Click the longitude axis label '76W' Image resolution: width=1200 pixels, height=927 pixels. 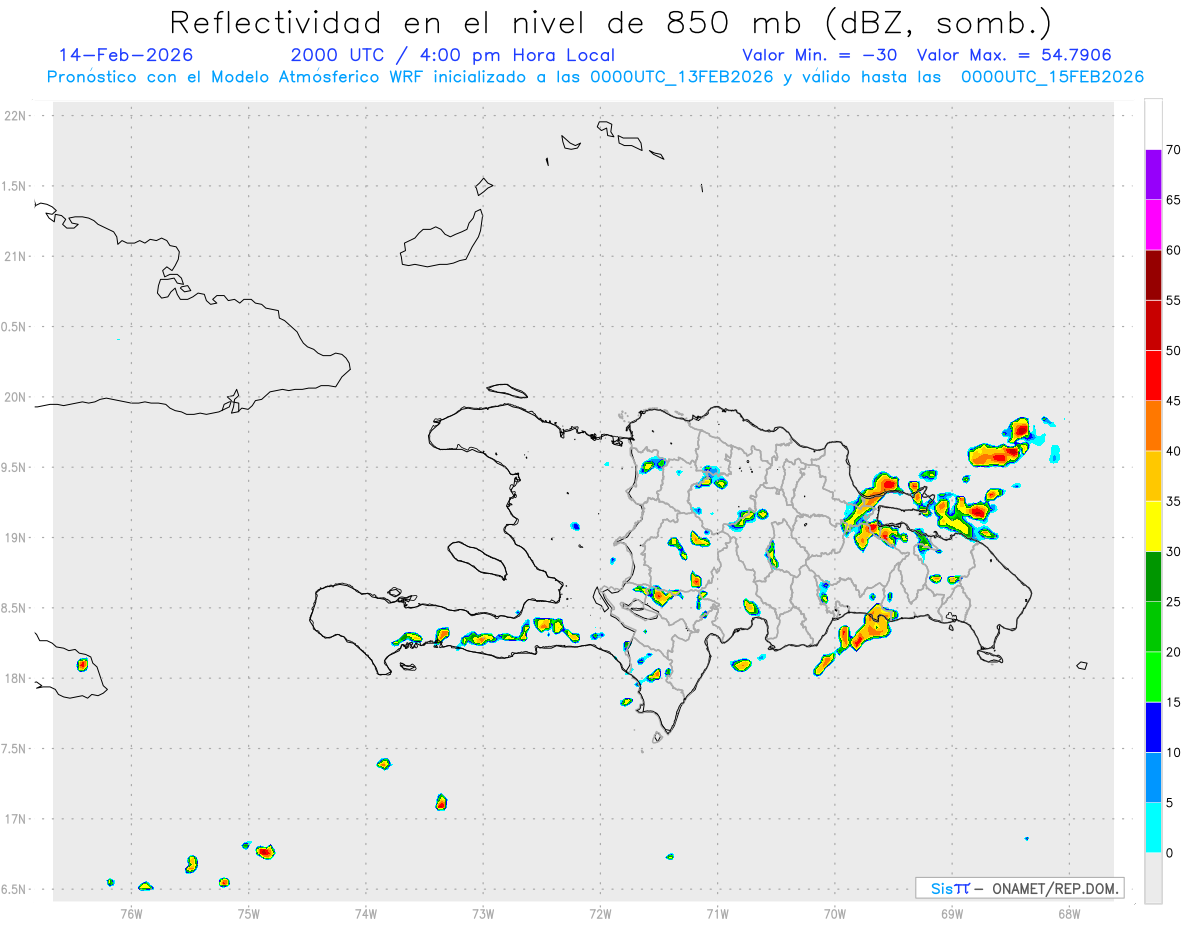point(131,913)
